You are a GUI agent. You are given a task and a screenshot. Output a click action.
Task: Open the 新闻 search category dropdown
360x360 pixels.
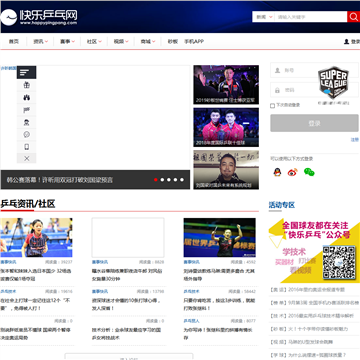[x=264, y=17]
